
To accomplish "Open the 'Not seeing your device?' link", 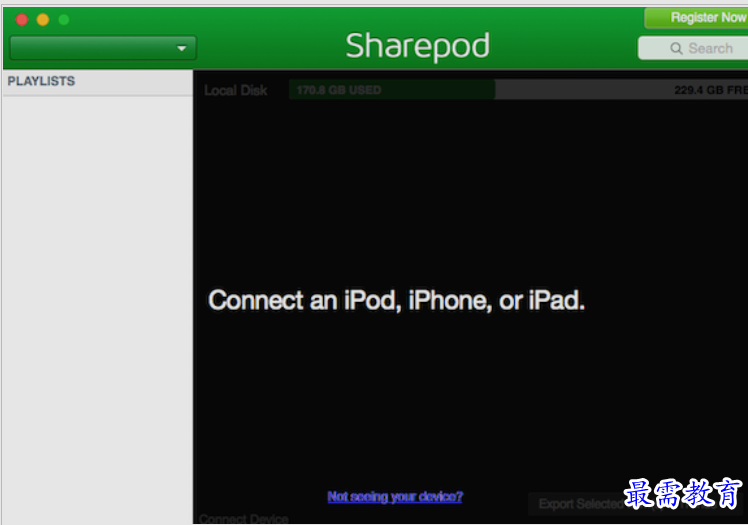I will click(395, 496).
